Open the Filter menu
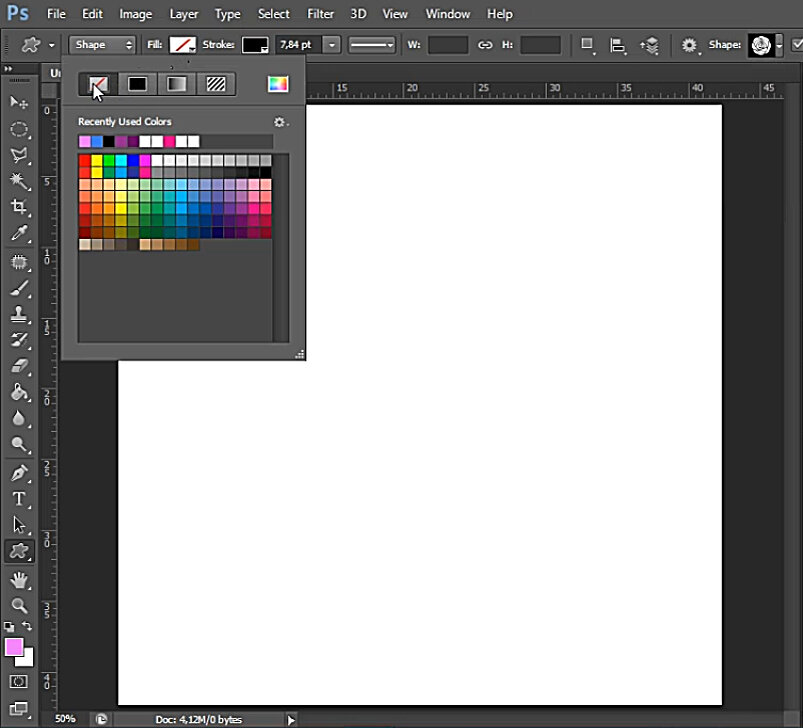 [320, 14]
